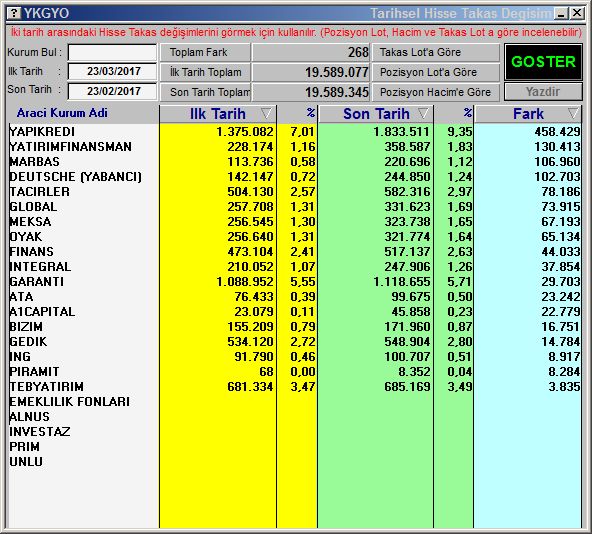Open Fark column sort arrow
Screen dimensions: 592x534
[573, 113]
